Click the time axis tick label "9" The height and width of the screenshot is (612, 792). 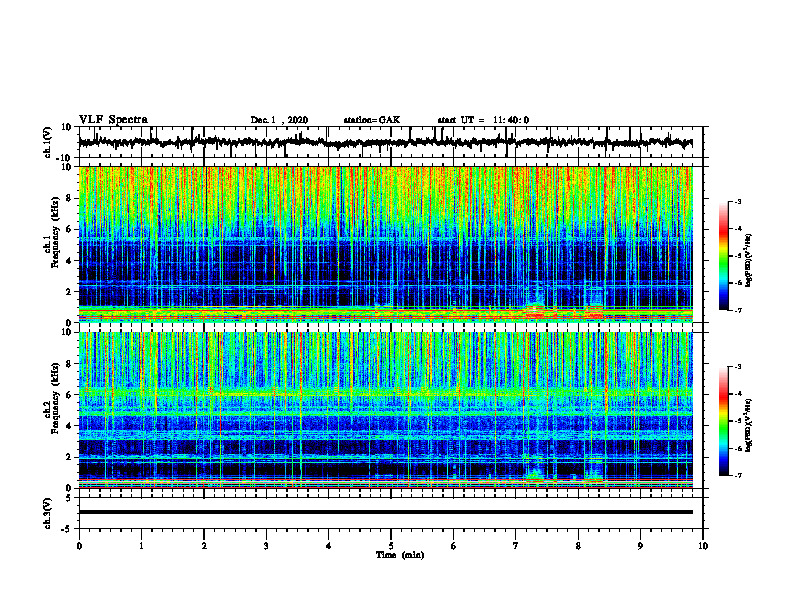coord(640,546)
